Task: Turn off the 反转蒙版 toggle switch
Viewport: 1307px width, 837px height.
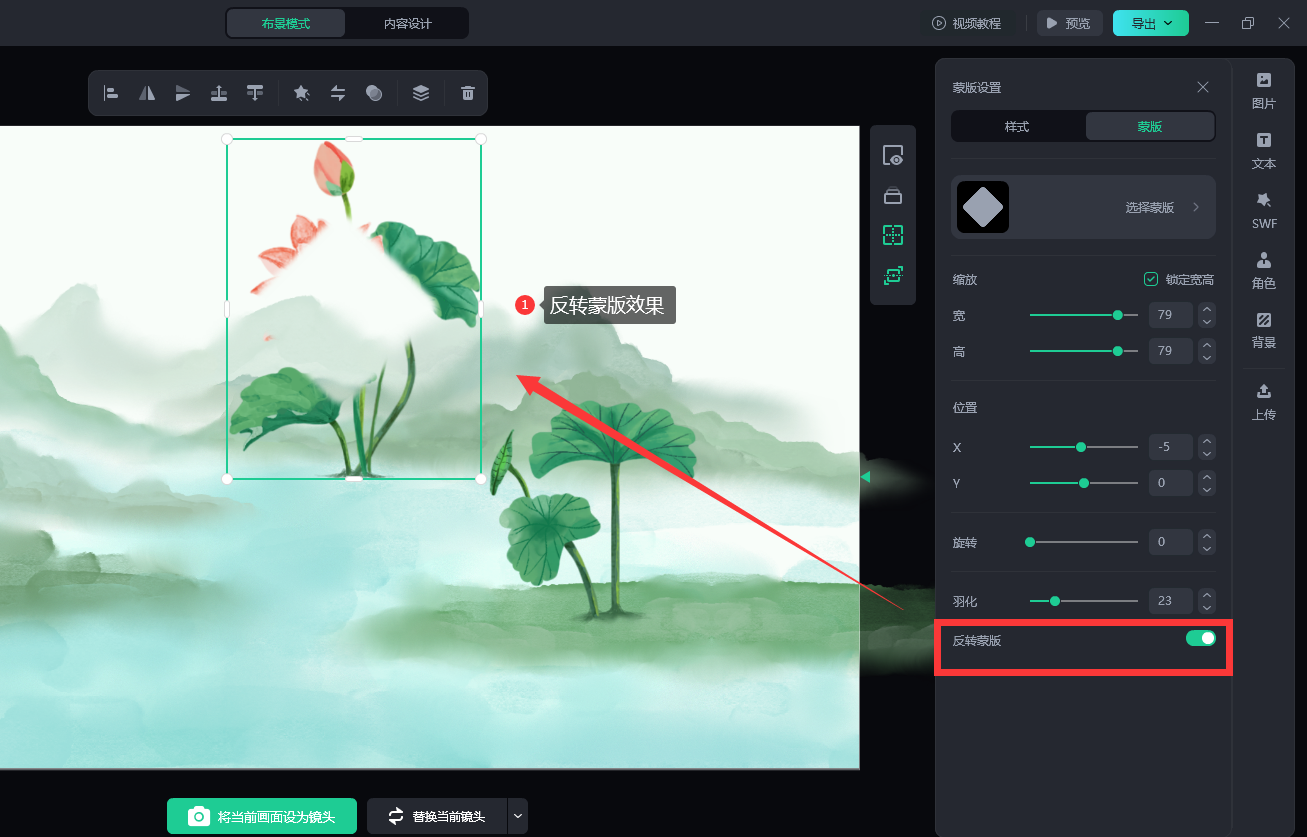Action: 1200,638
